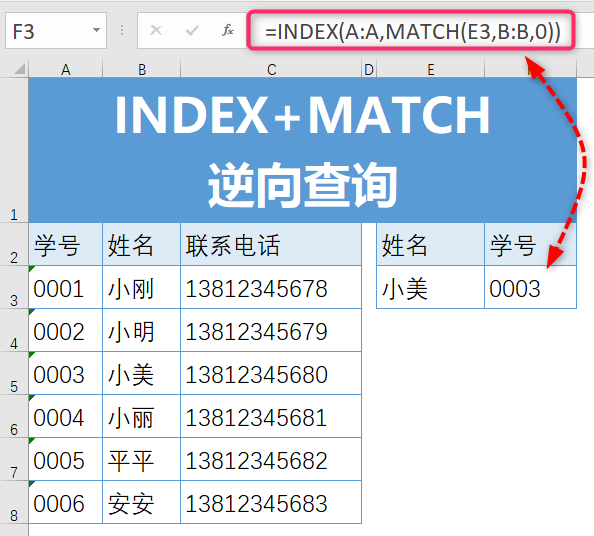Select result cell F3 showing 0003

click(x=530, y=287)
